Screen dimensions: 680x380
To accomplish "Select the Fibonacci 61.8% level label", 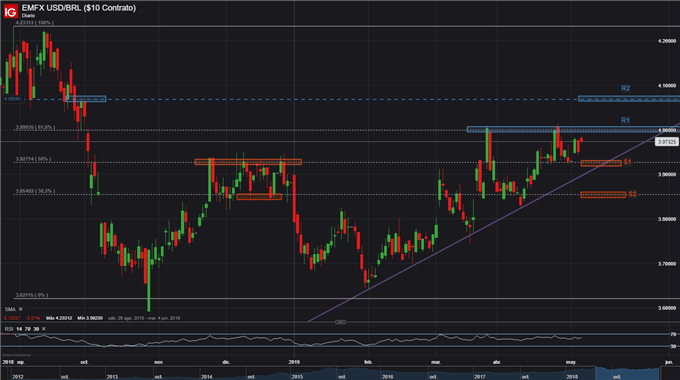I will click(x=35, y=127).
